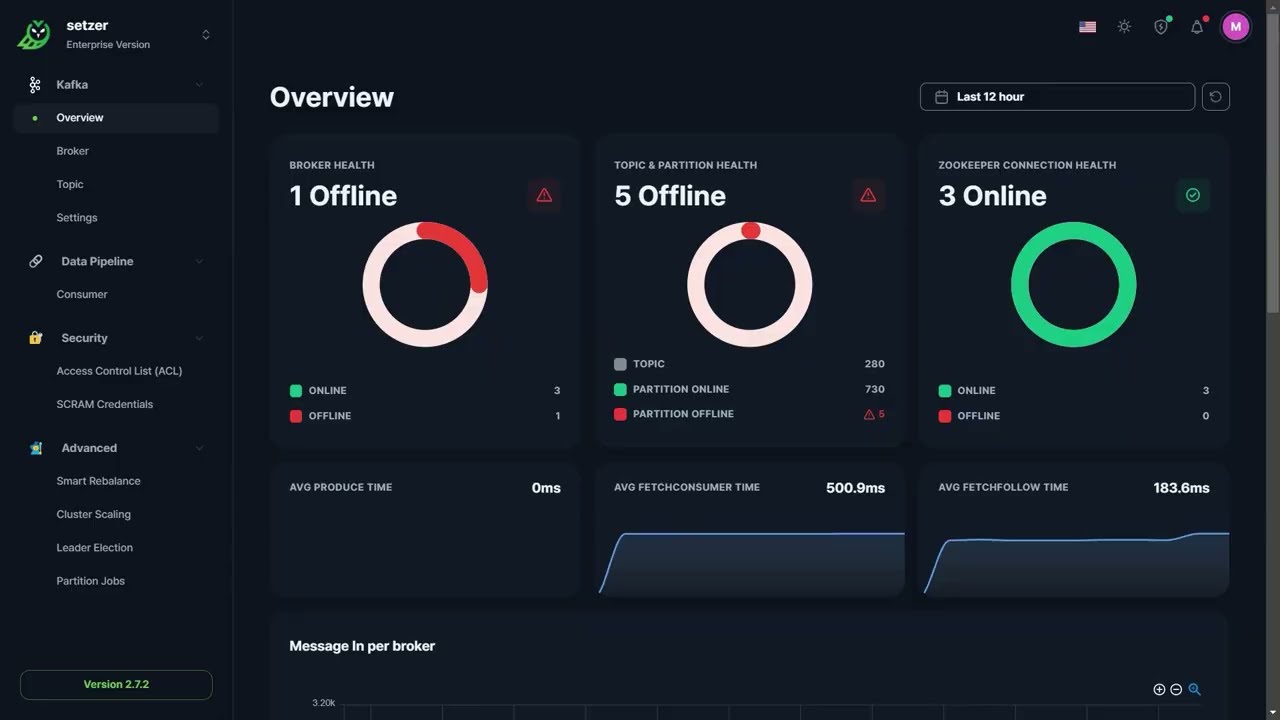Screen dimensions: 1280x720
Task: Click the 3 Online heading
Action: pos(992,196)
